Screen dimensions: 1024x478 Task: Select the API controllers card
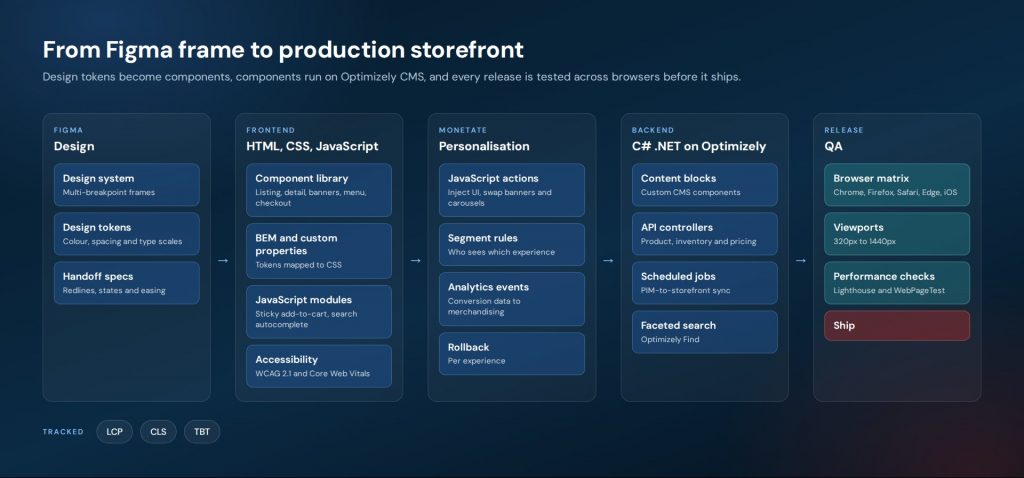tap(705, 234)
